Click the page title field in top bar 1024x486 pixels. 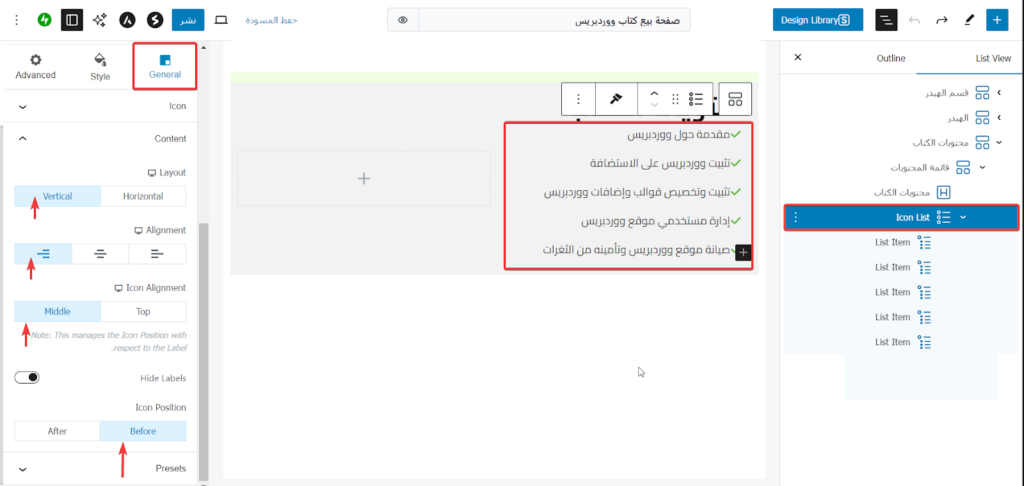(554, 20)
